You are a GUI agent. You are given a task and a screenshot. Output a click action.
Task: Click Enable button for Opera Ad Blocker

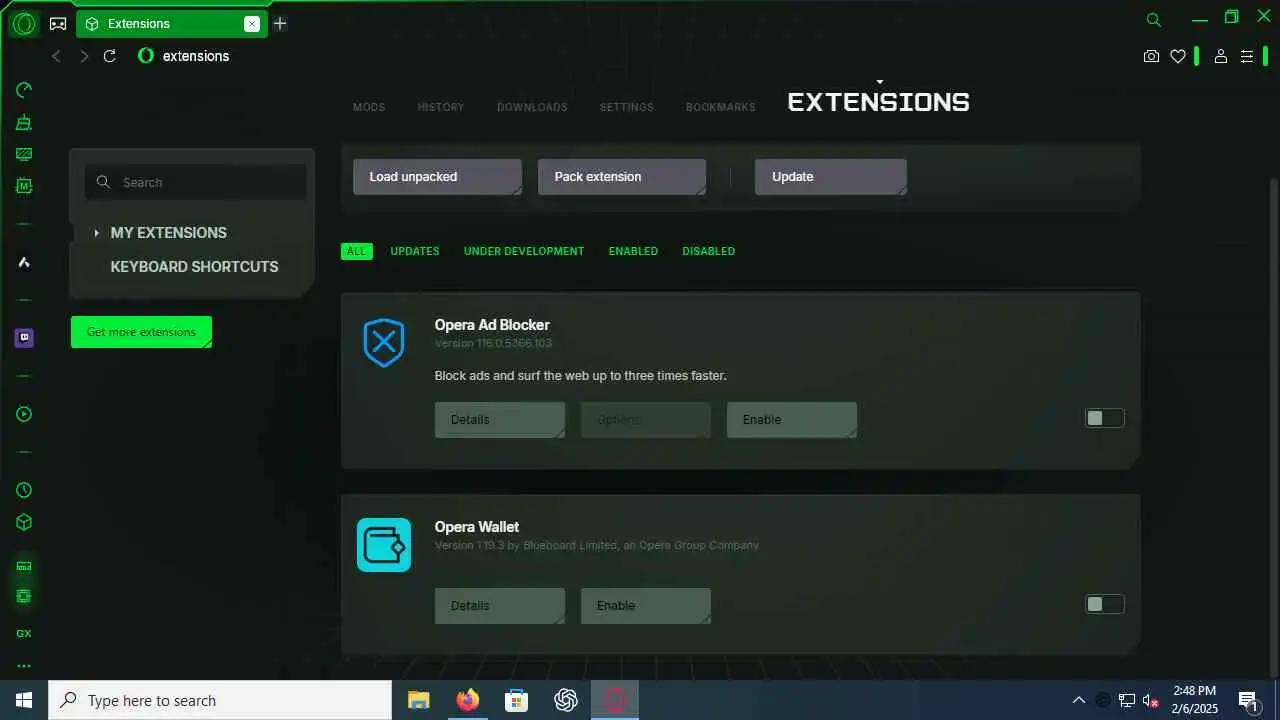(x=792, y=420)
